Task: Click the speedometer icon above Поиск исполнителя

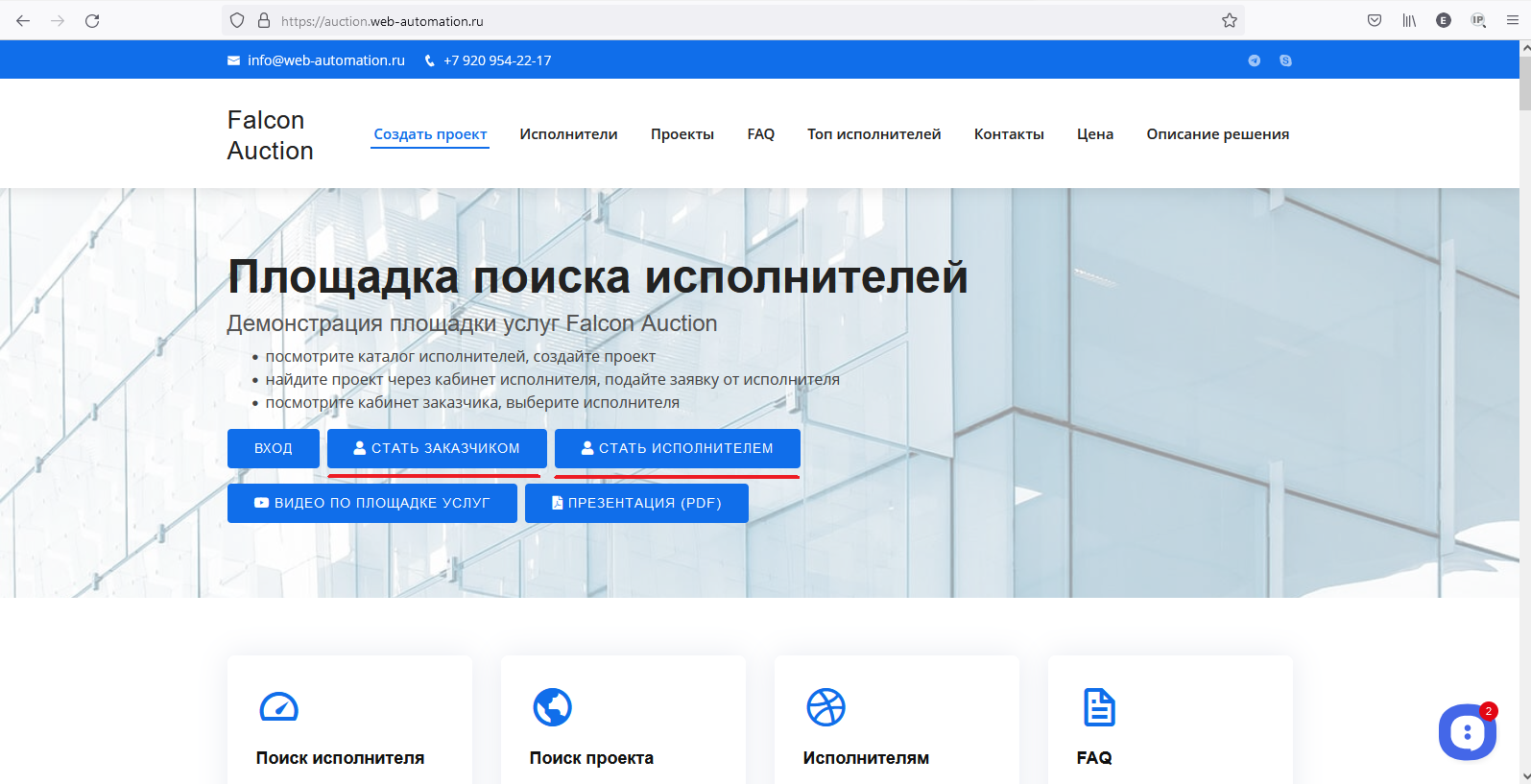Action: pyautogui.click(x=279, y=707)
